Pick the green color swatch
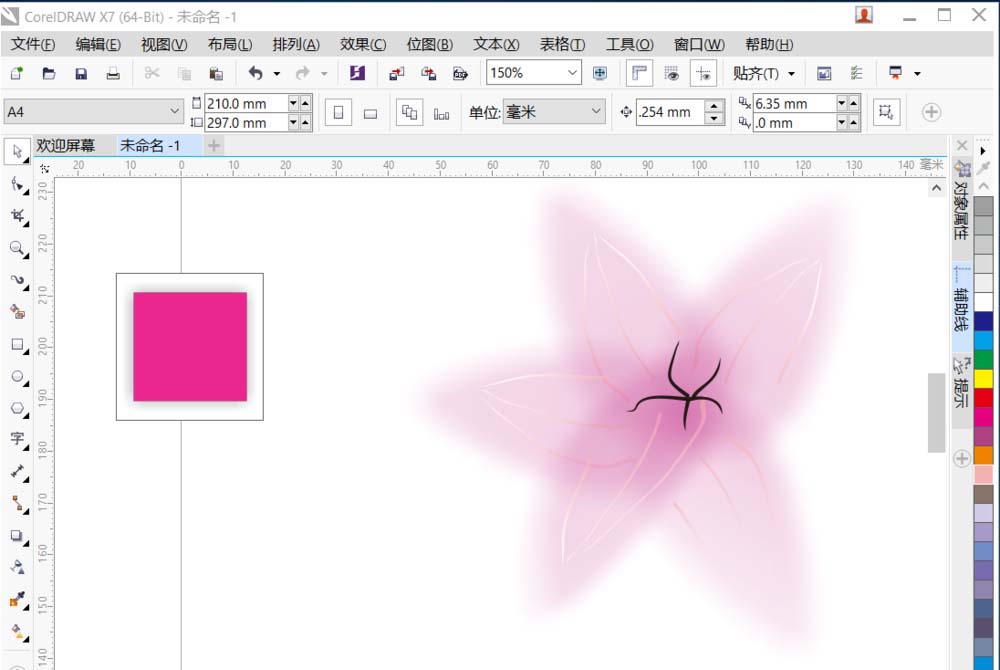The image size is (1000, 670). click(x=983, y=360)
